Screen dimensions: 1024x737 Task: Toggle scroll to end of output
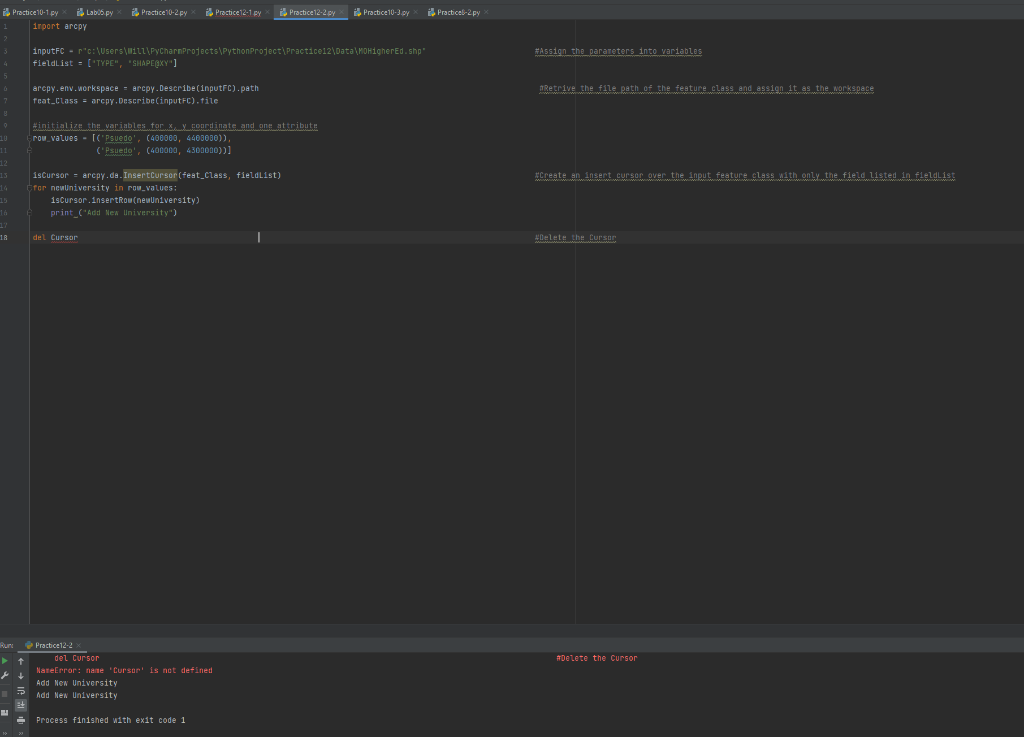point(21,705)
